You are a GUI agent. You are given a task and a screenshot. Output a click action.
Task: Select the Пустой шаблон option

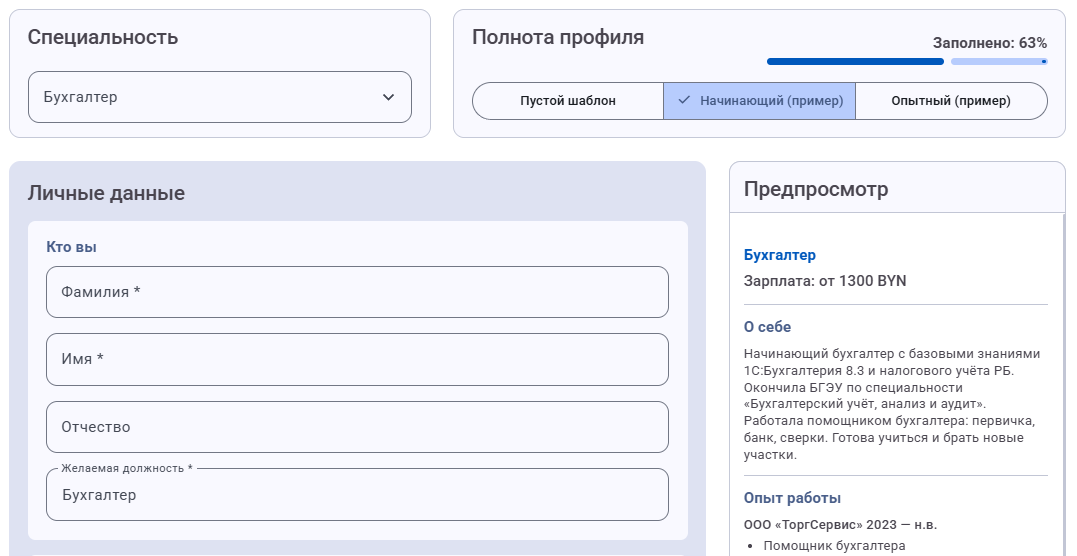point(567,101)
